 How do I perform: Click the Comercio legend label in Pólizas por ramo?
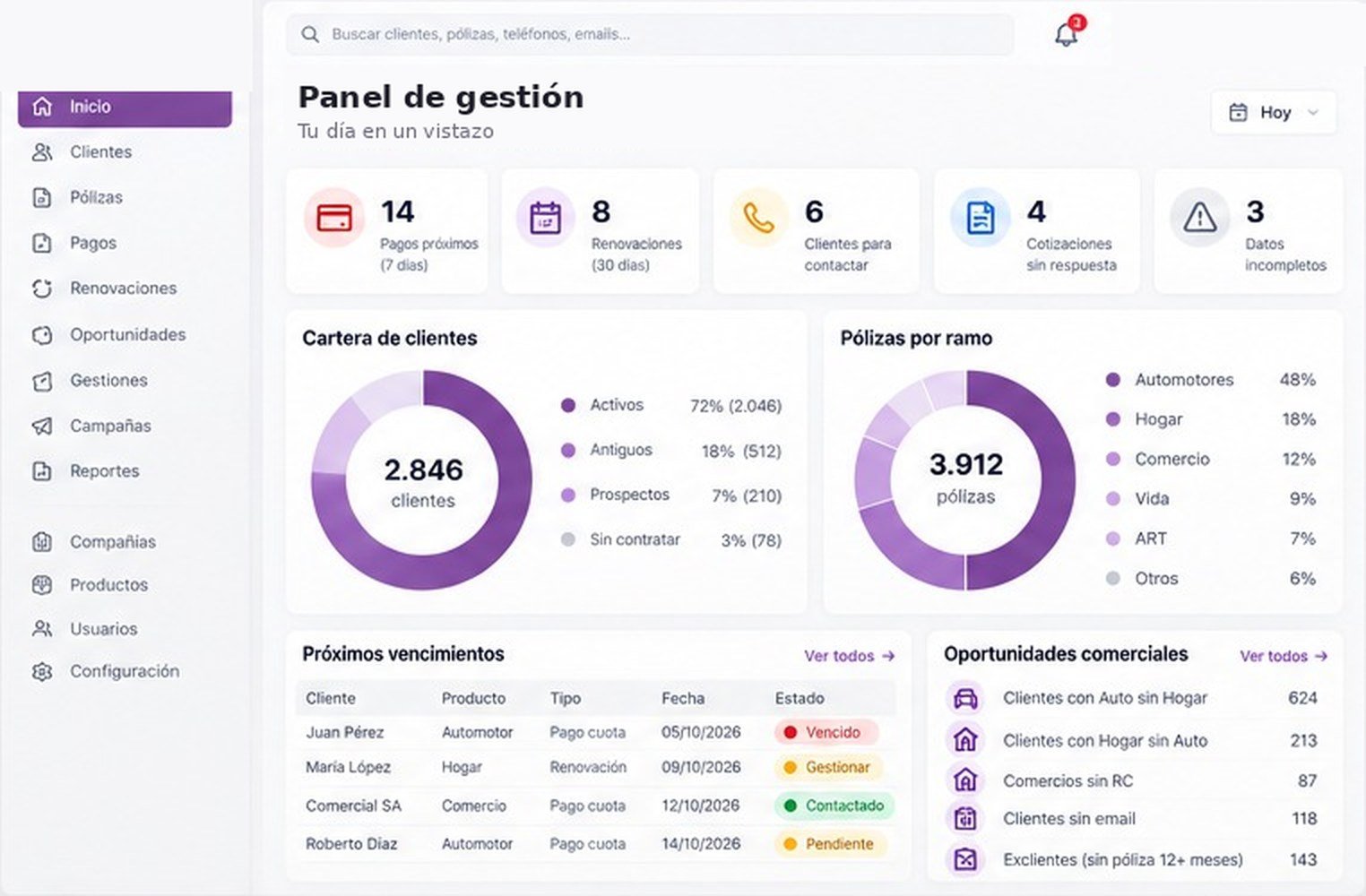click(x=1172, y=459)
